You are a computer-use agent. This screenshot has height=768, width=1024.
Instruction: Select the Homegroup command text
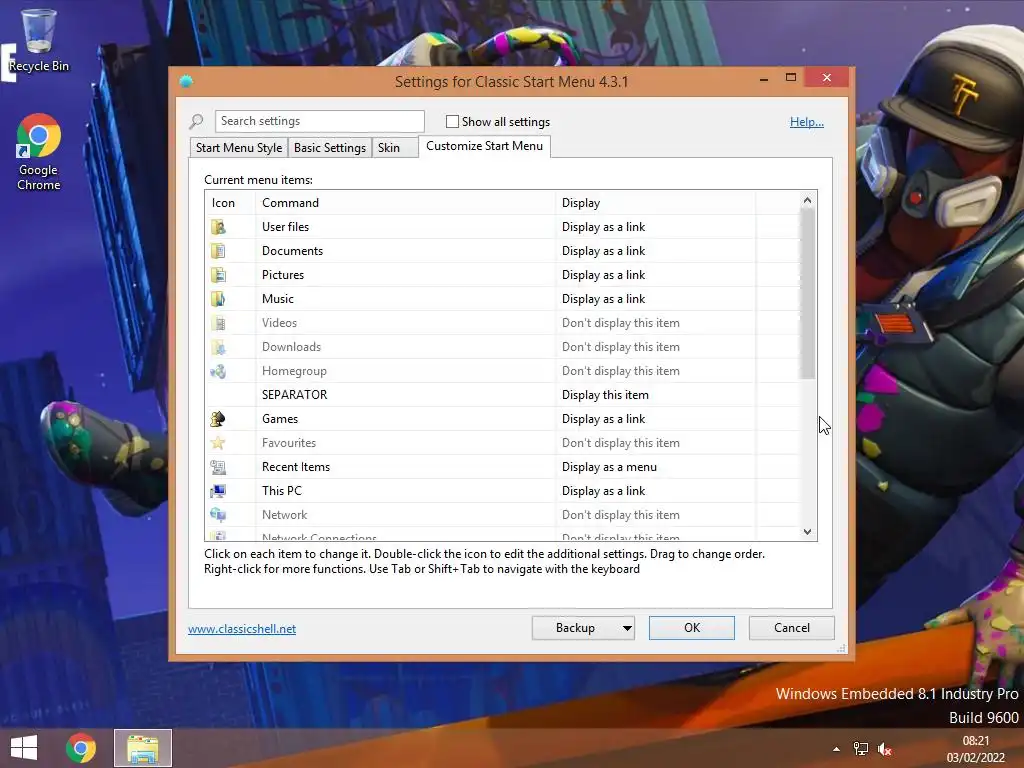tap(294, 371)
